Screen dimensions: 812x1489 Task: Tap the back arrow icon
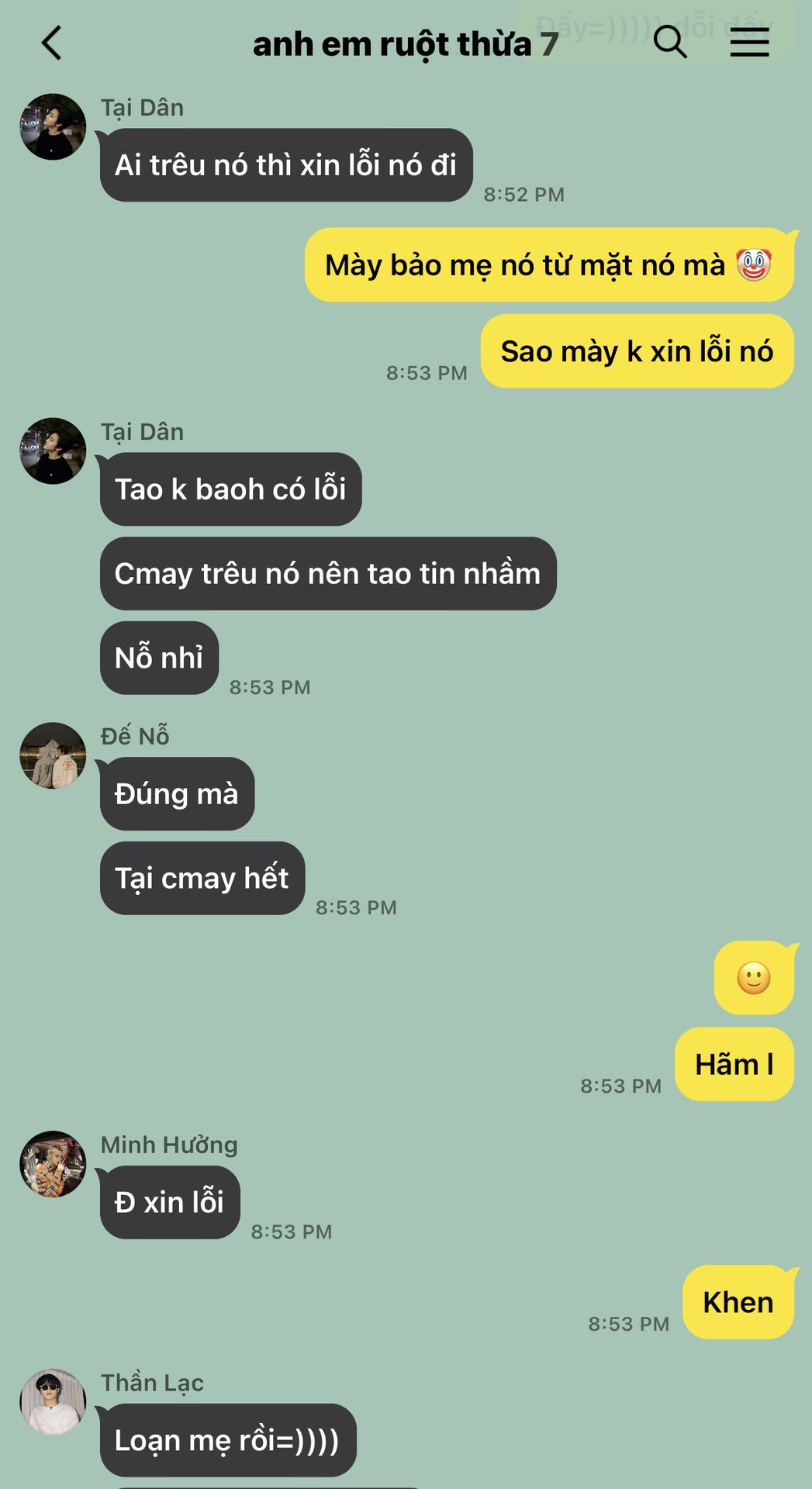(51, 43)
